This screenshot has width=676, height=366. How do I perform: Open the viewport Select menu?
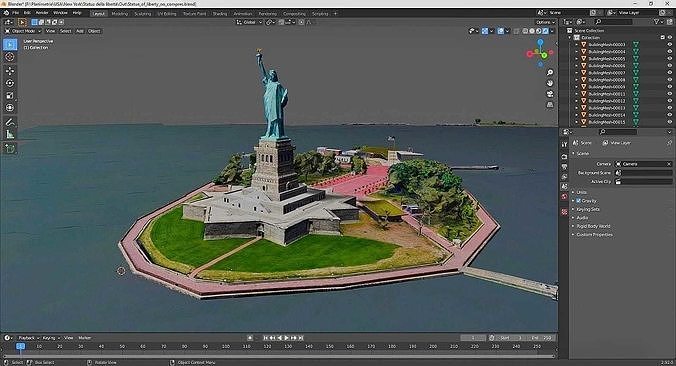pos(66,31)
